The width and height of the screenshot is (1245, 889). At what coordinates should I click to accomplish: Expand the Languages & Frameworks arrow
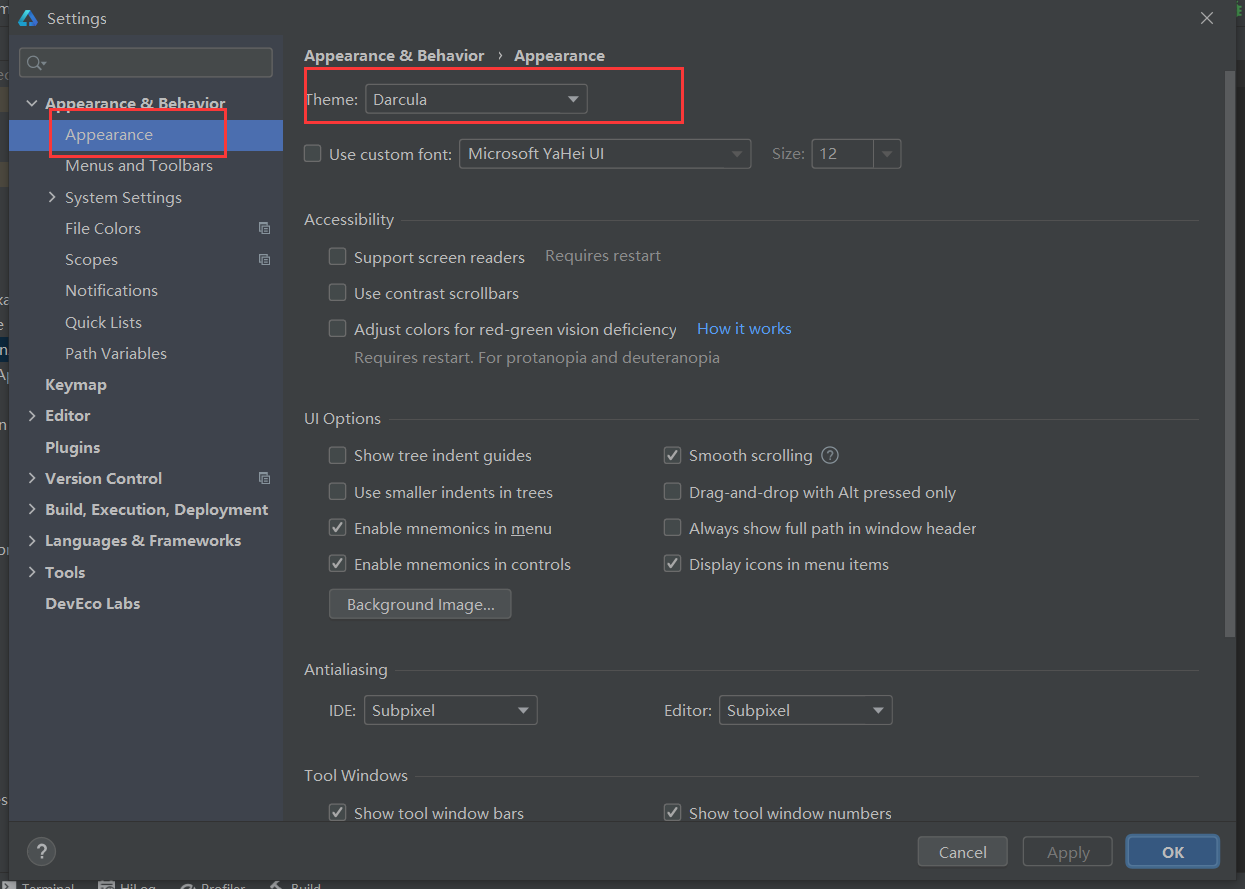tap(32, 540)
